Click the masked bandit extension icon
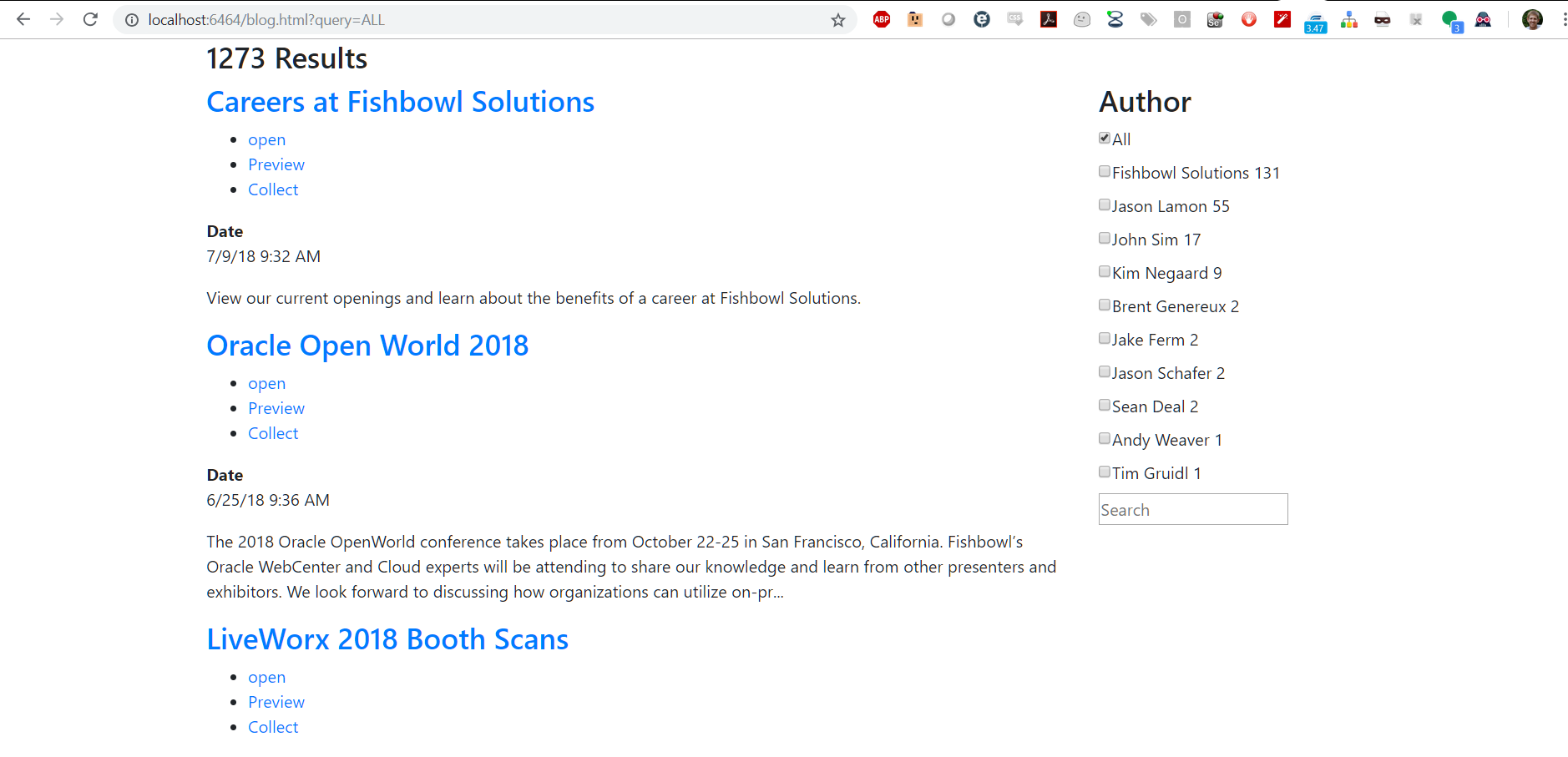Viewport: 1568px width, 757px height. point(1383,19)
